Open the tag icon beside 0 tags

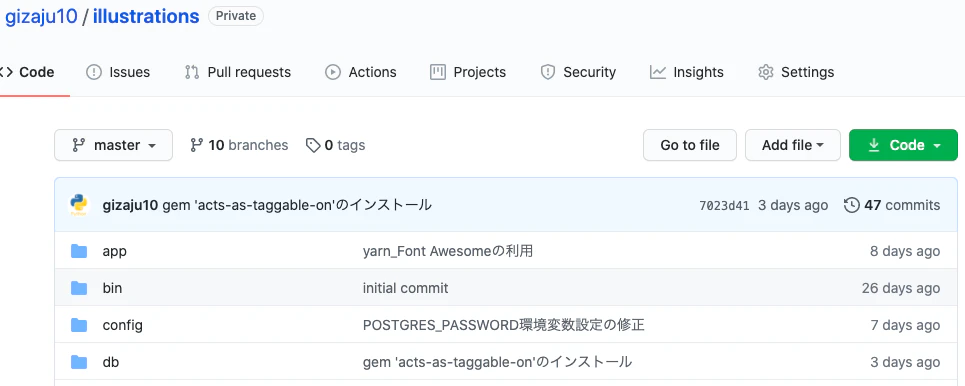pyautogui.click(x=313, y=145)
